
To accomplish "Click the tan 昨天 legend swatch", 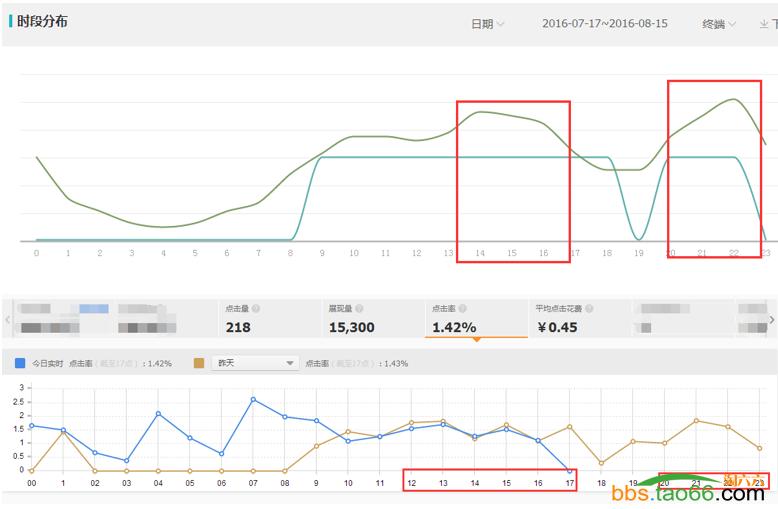I will point(198,363).
